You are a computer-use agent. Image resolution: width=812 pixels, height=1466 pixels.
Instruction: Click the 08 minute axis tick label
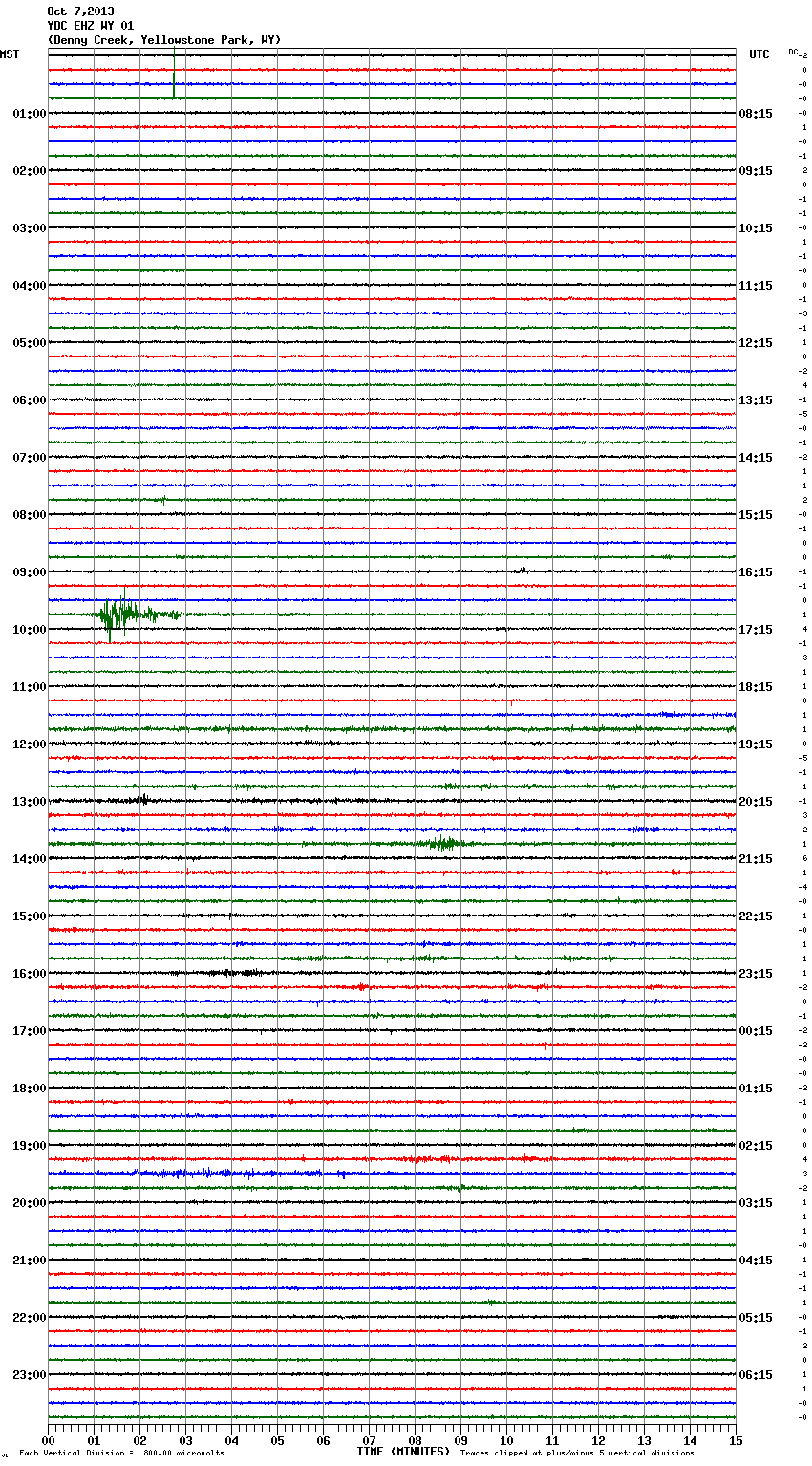415,1440
